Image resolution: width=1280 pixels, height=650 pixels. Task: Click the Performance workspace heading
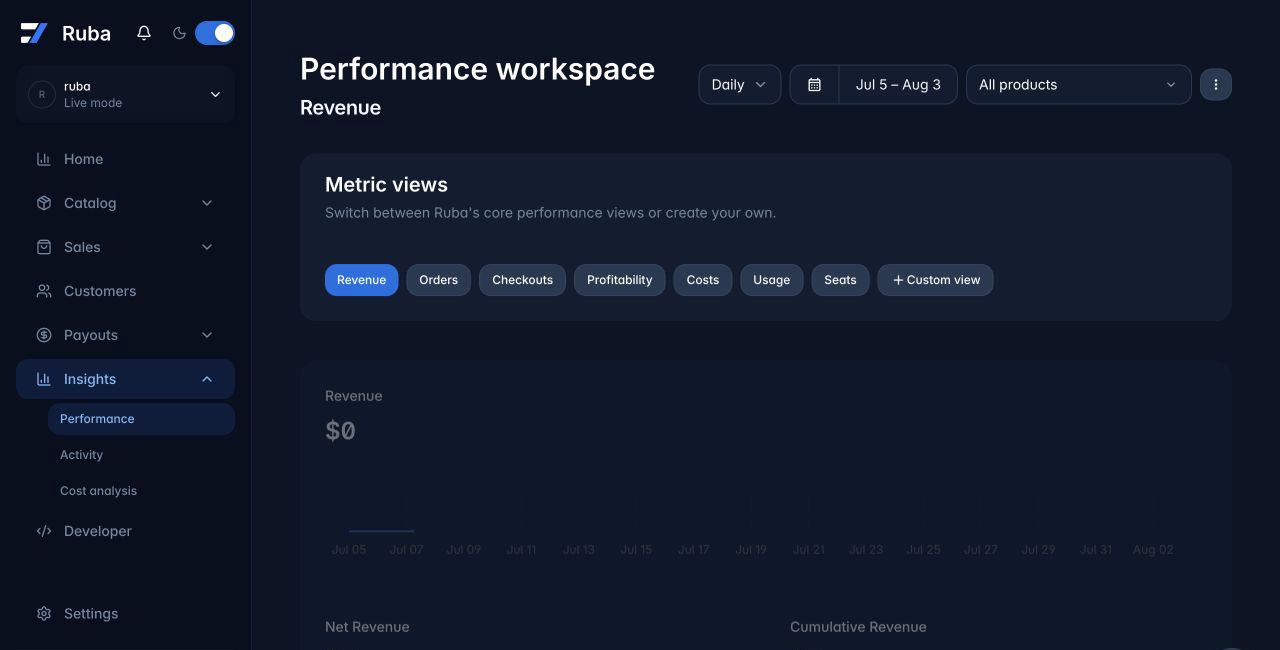point(477,69)
